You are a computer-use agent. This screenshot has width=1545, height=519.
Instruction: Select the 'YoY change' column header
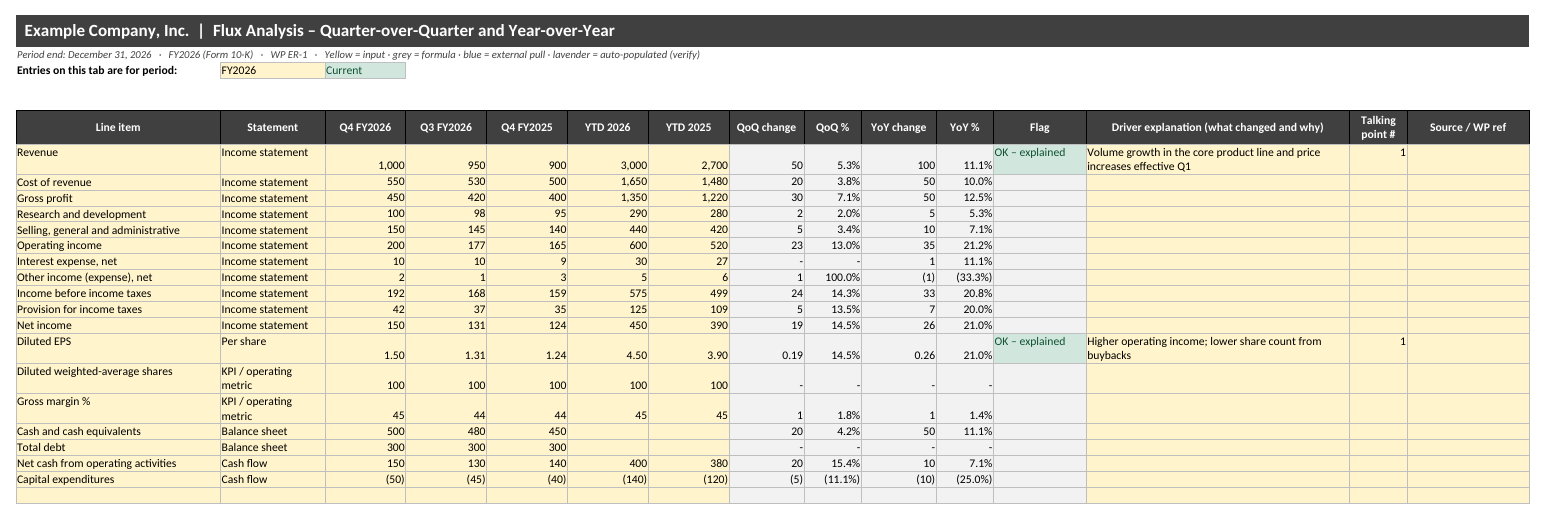(899, 127)
